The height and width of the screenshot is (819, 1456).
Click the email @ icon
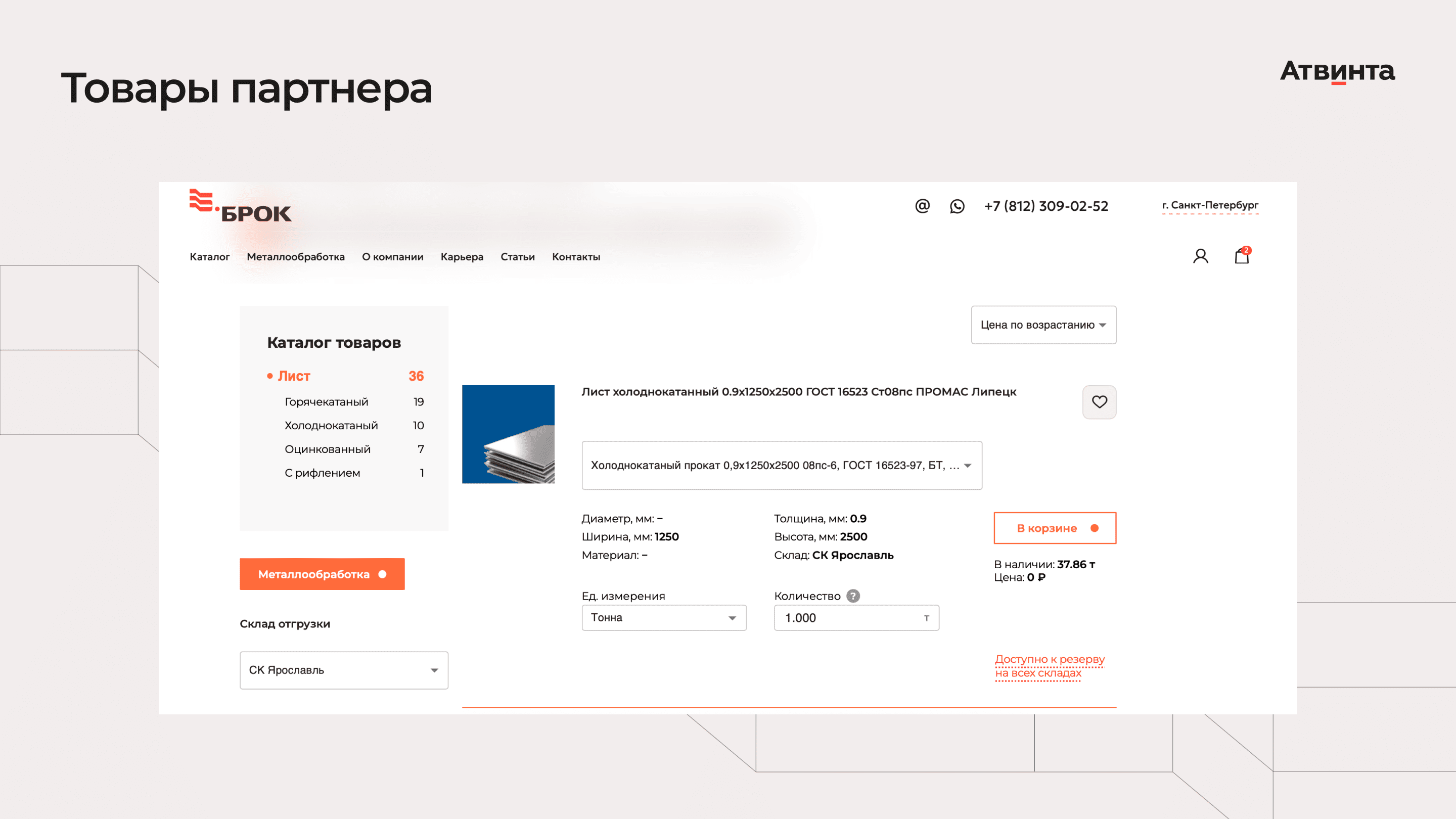(x=922, y=206)
